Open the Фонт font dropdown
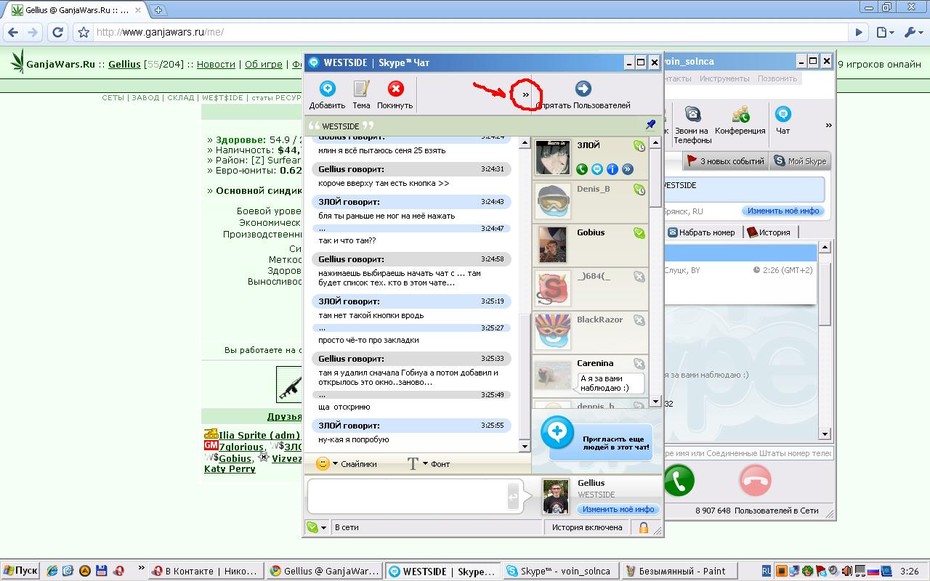This screenshot has height=581, width=930. tap(428, 464)
